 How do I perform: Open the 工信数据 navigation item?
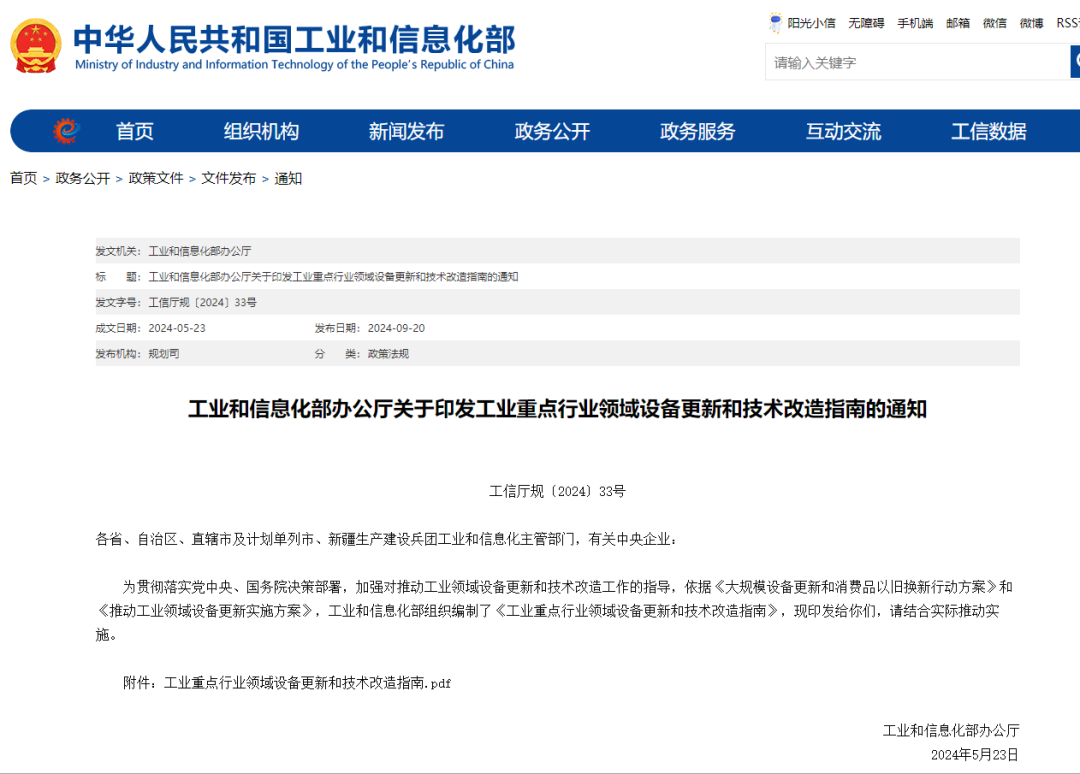988,131
